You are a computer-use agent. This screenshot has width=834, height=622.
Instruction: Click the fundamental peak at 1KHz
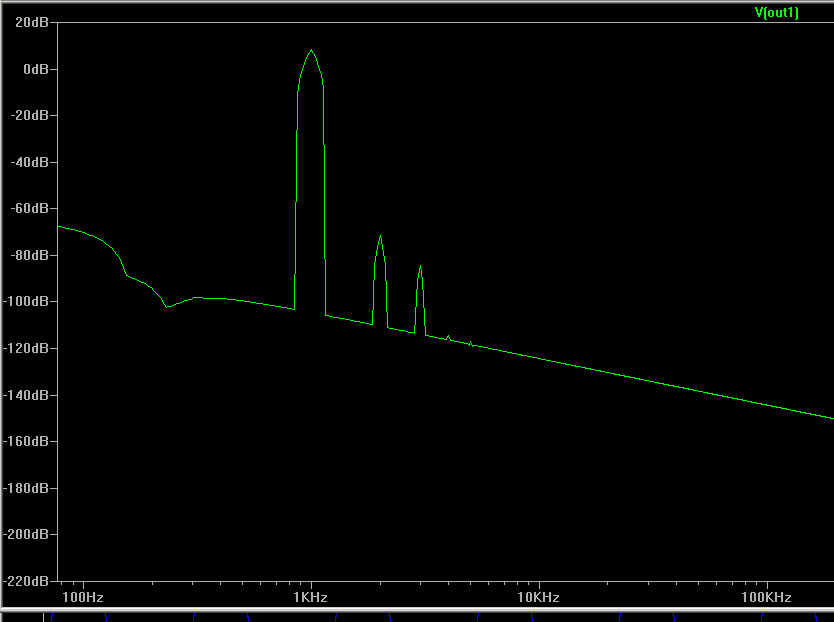click(x=311, y=51)
